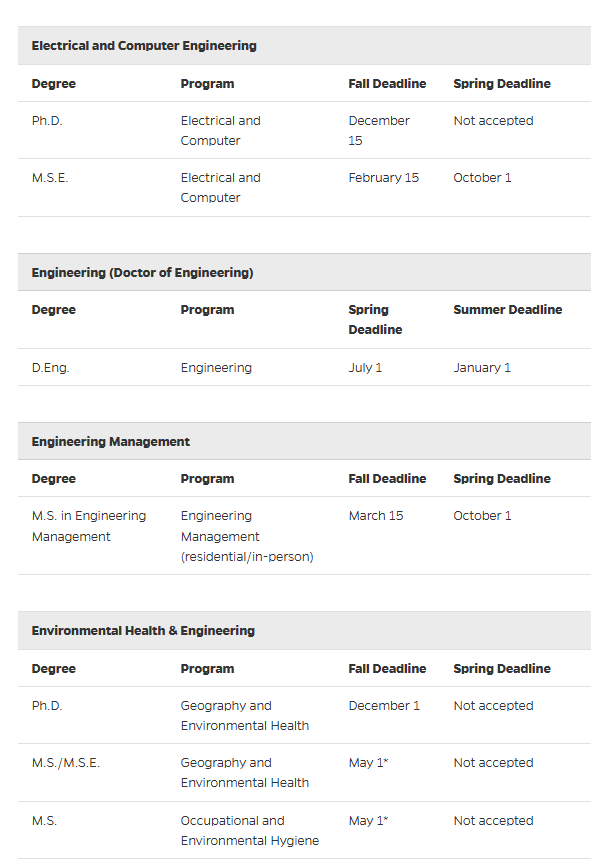Viewport: 605px width, 867px height.
Task: Click the M.S. row May 1* deadline
Action: (368, 821)
